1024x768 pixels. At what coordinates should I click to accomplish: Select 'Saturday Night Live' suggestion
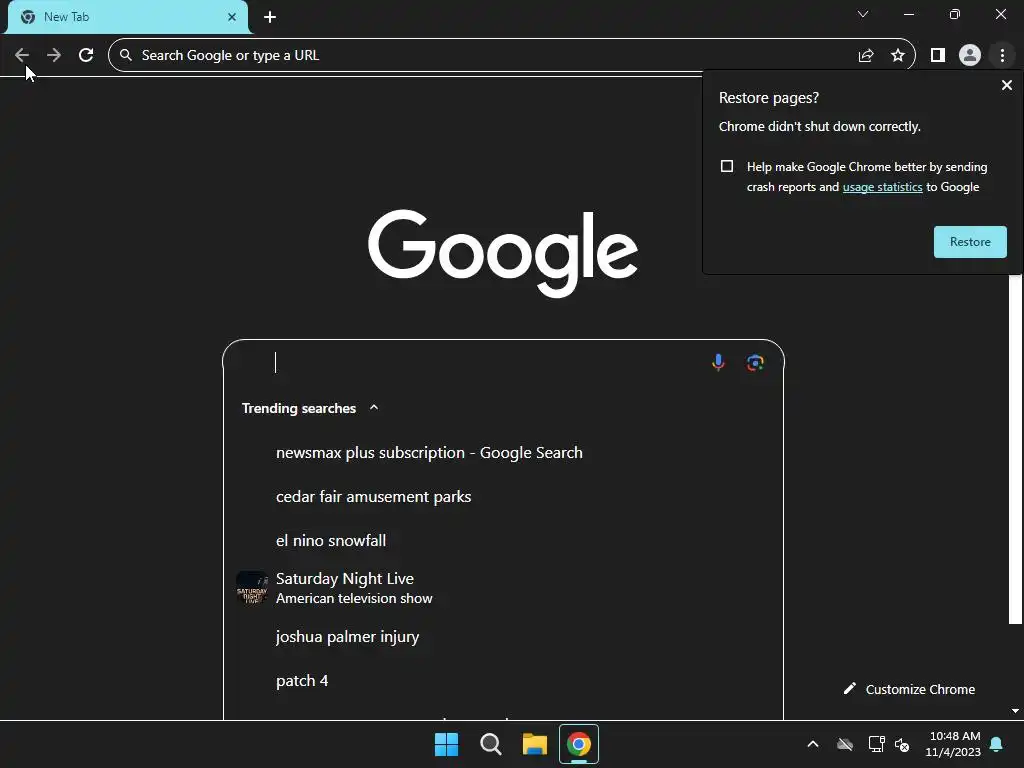click(503, 588)
